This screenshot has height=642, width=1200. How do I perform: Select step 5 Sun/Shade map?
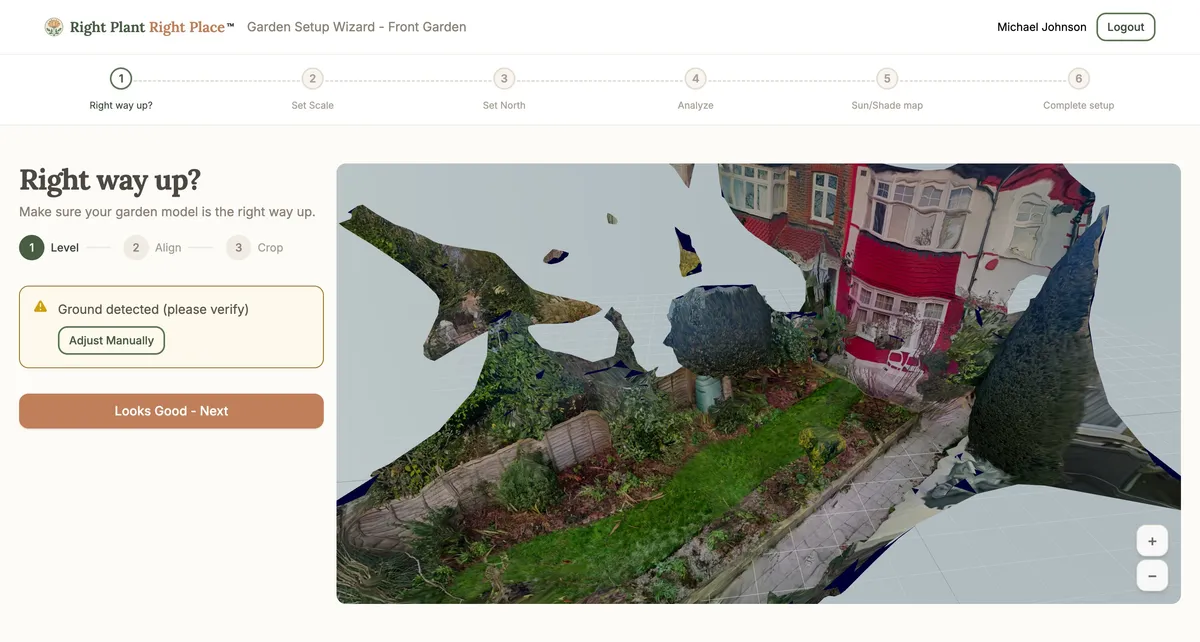887,79
